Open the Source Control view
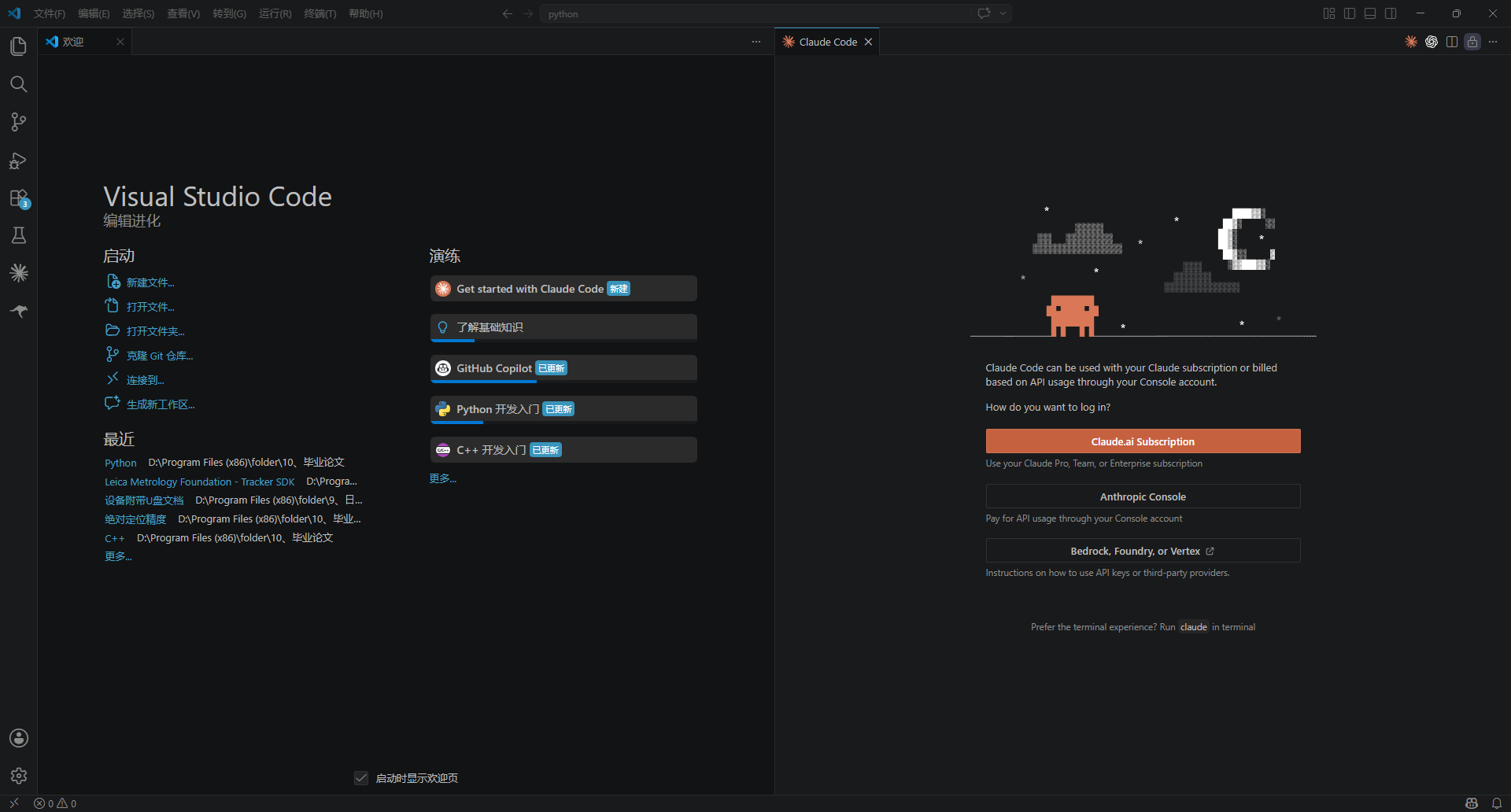This screenshot has height=812, width=1511. (x=19, y=122)
